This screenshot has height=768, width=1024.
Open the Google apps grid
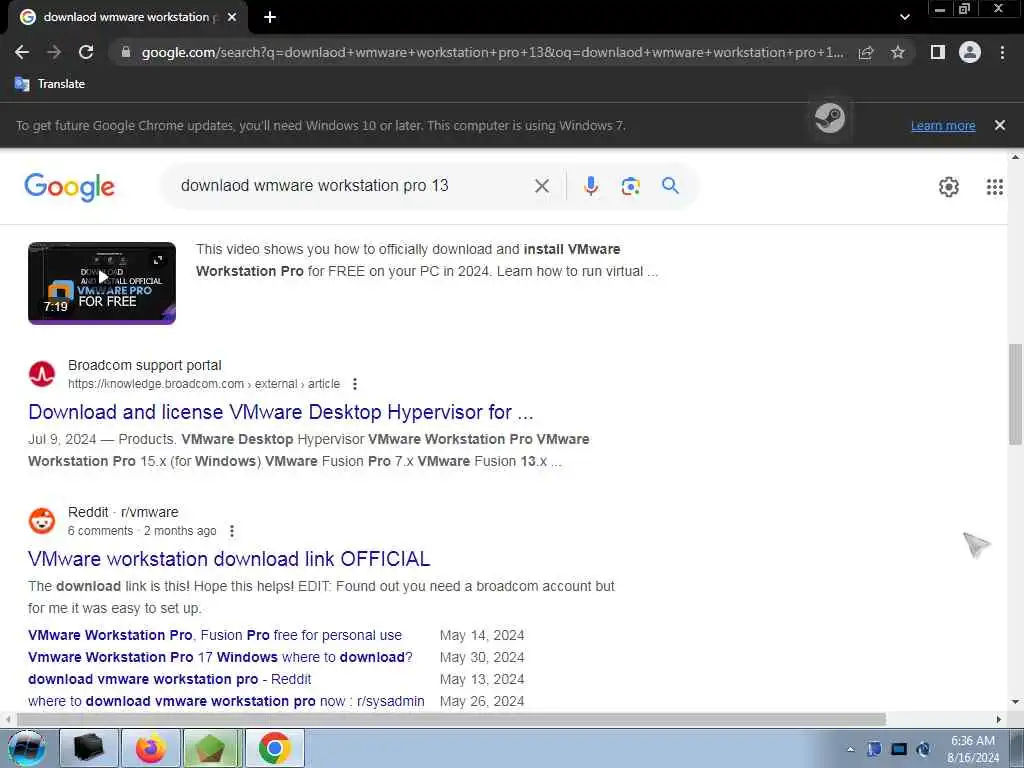click(995, 187)
